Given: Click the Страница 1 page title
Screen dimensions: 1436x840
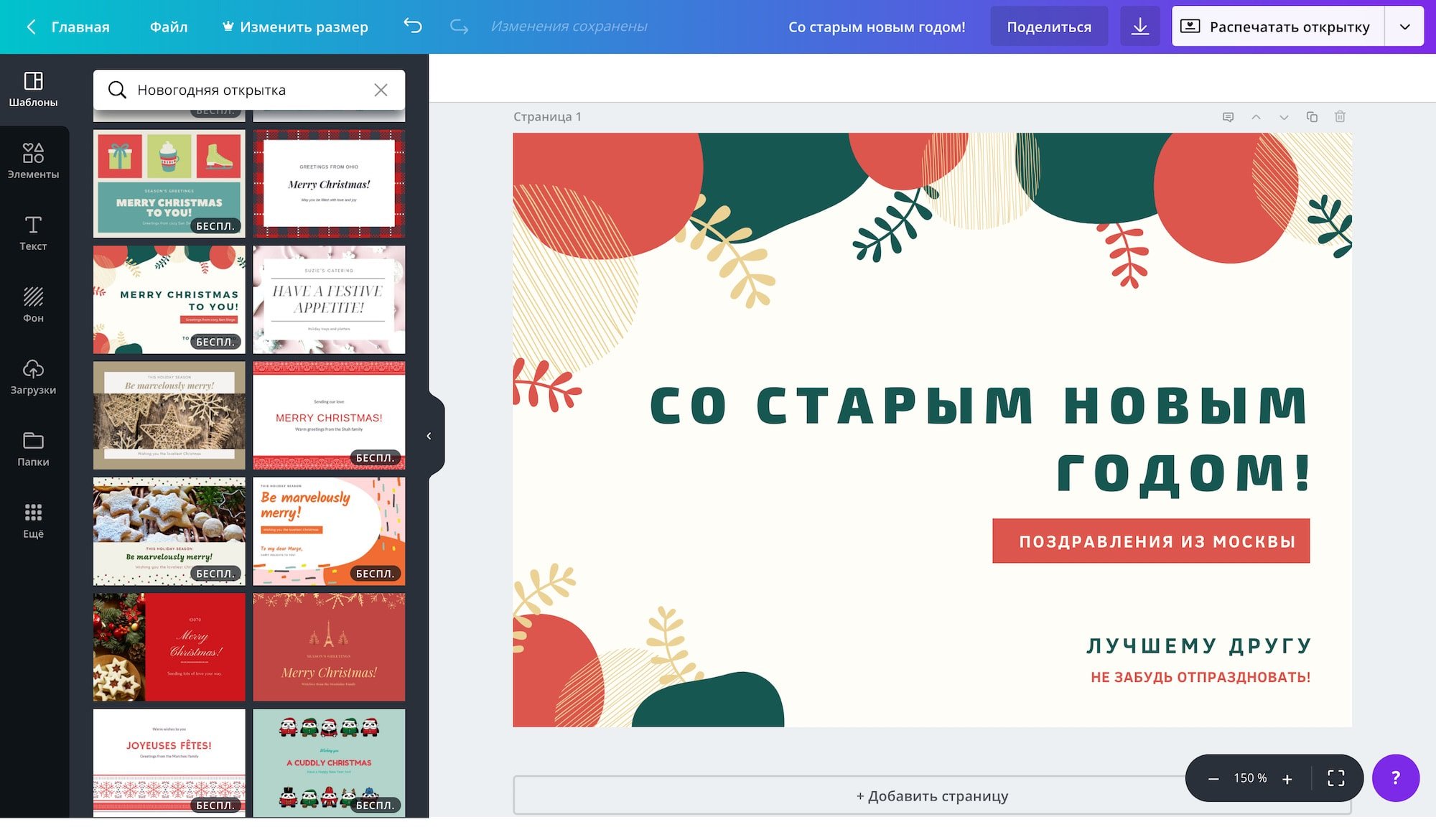Looking at the screenshot, I should point(547,116).
